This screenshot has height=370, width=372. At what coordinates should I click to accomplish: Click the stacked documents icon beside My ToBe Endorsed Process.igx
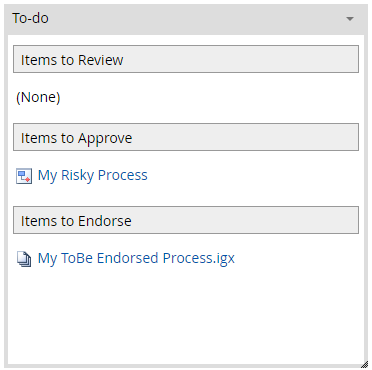(24, 259)
